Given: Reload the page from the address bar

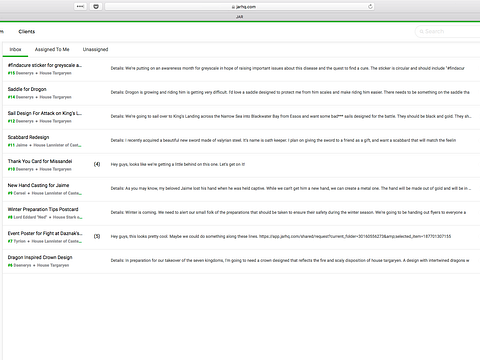Looking at the screenshot, I should [370, 6].
